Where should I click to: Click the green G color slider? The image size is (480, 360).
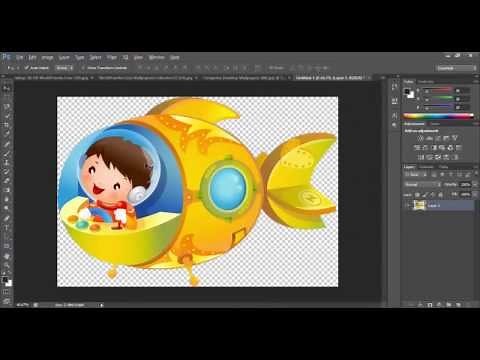438,99
